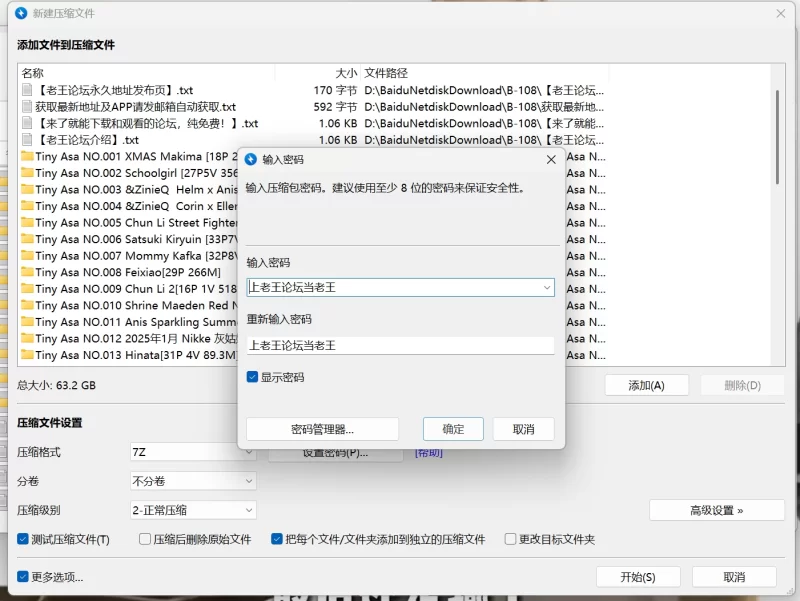Select the text file icon for 【老王论坛介绍】.txt
Screen dimensions: 800x601
click(27, 140)
